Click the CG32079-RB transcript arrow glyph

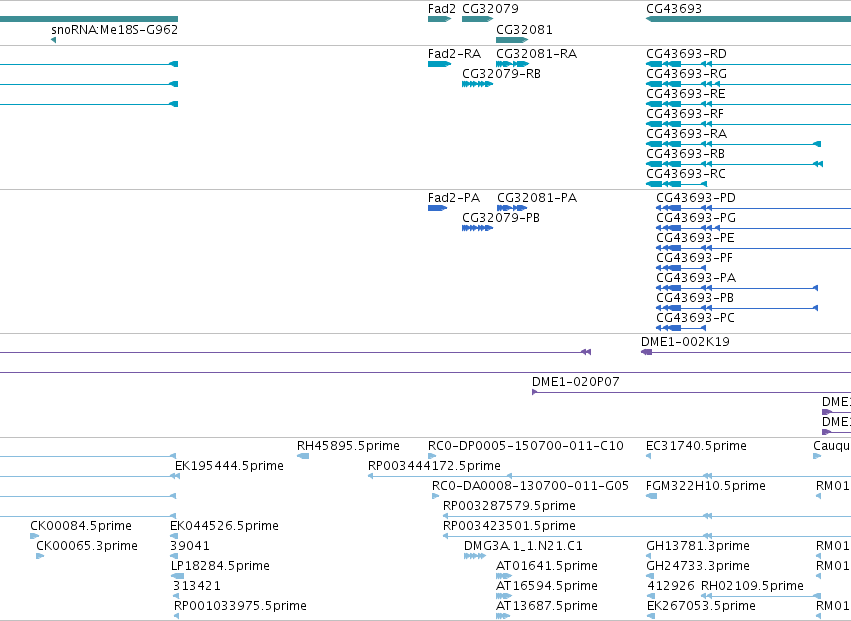click(477, 84)
